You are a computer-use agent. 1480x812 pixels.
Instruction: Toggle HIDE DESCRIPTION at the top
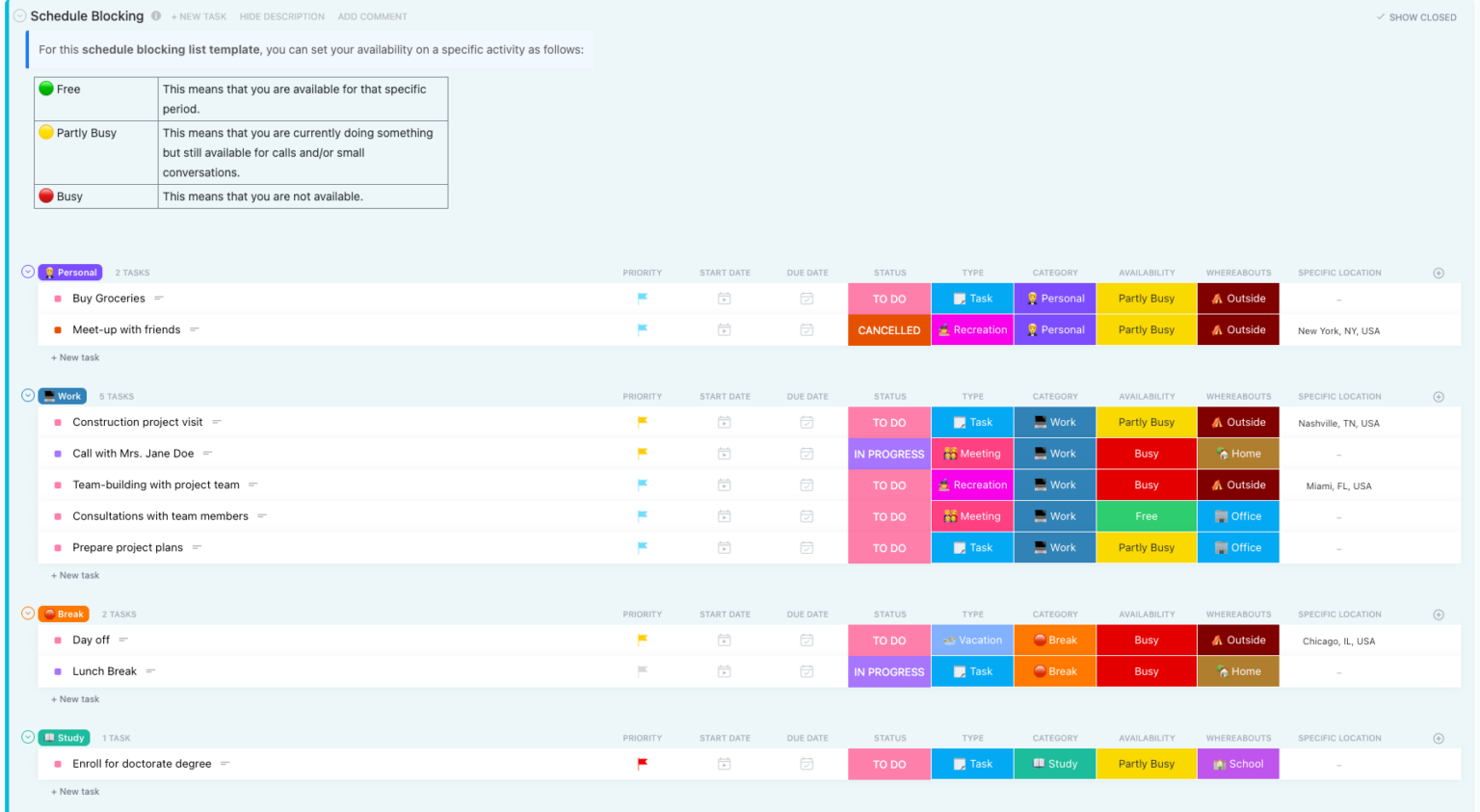[x=281, y=16]
